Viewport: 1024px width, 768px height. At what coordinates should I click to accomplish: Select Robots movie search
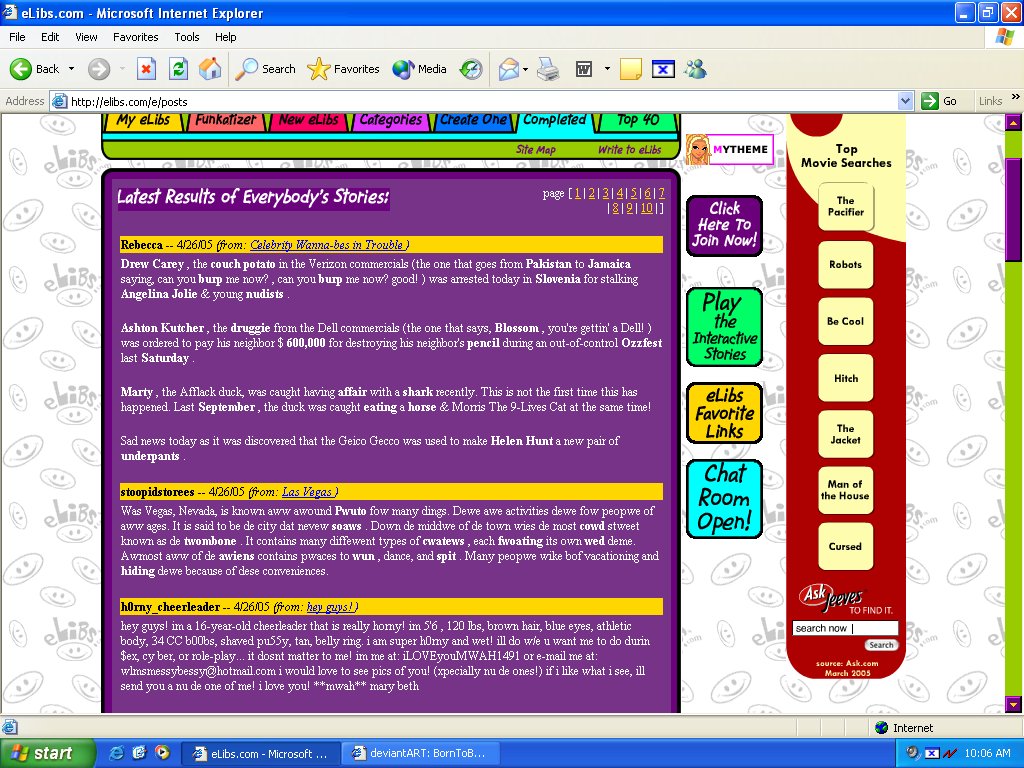click(x=846, y=264)
